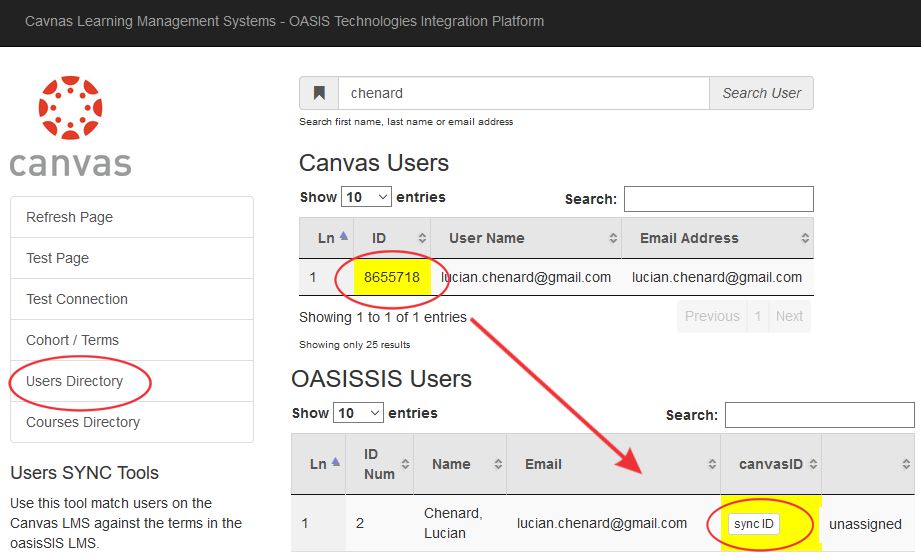This screenshot has width=921, height=559.
Task: Sort OASISSIS Users by canvasID column
Action: [x=771, y=464]
